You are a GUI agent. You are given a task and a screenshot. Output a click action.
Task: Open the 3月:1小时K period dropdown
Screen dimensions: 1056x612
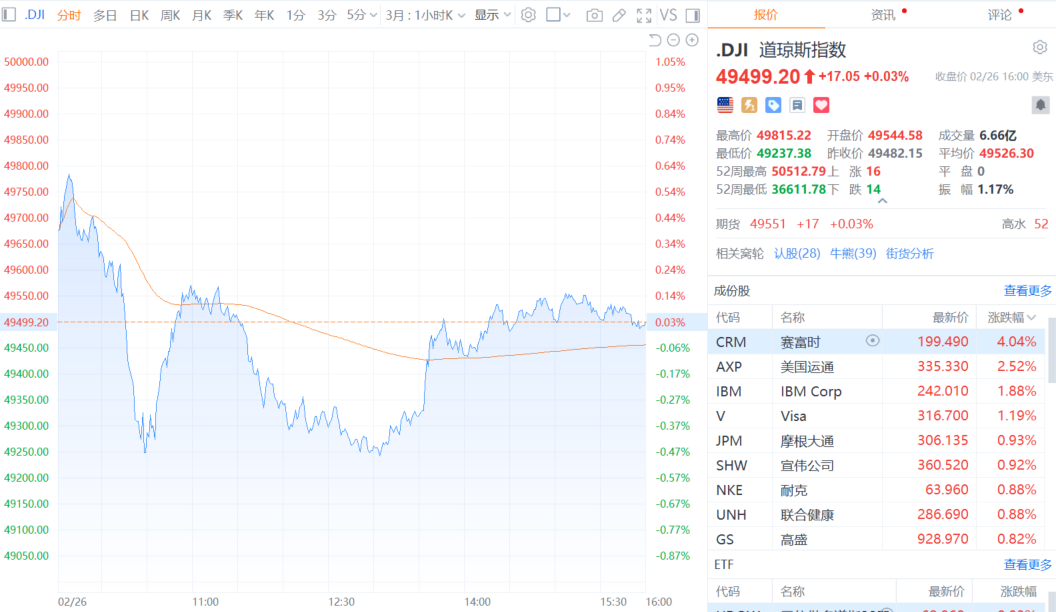(x=425, y=15)
